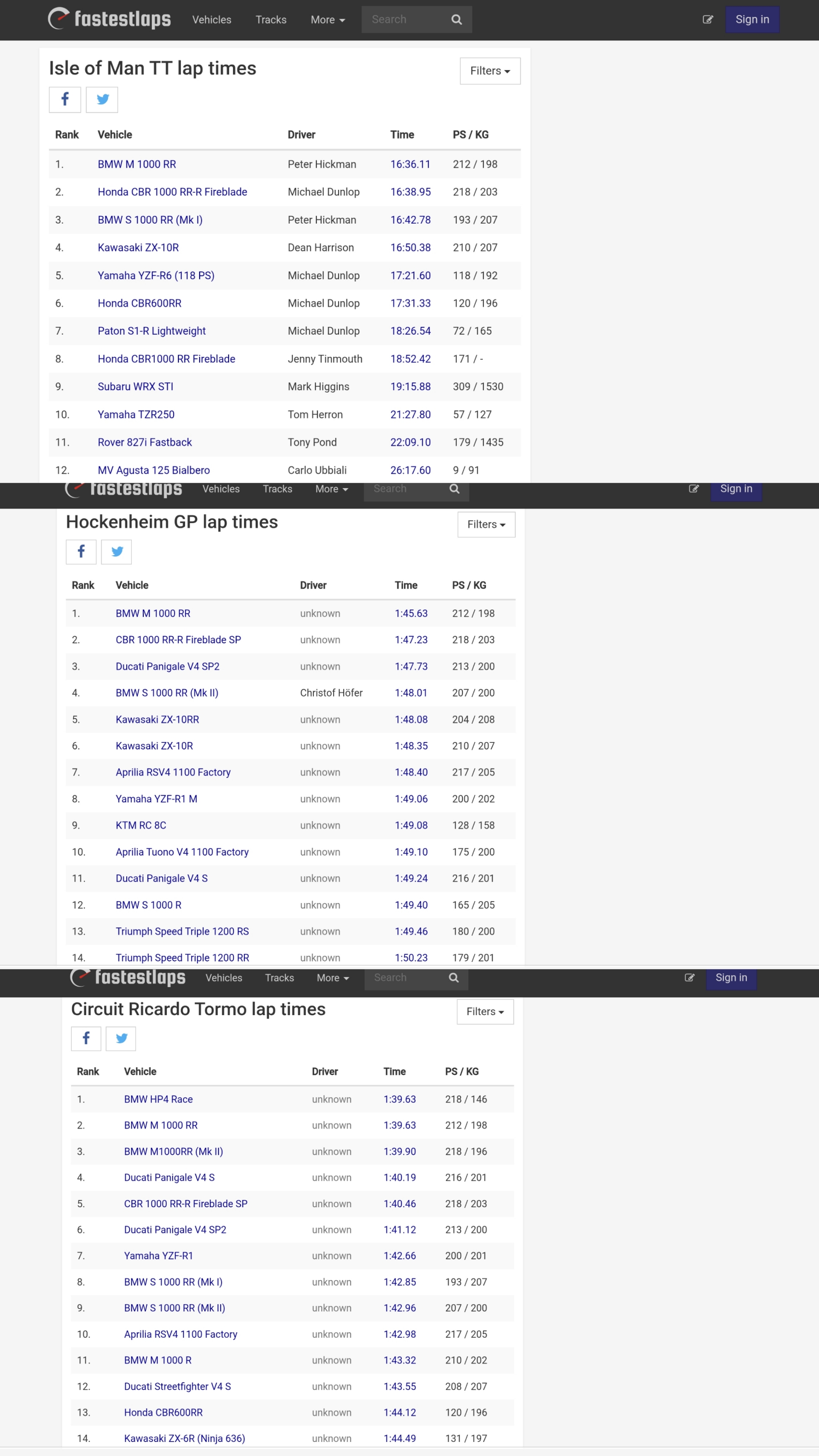Viewport: 819px width, 1456px height.
Task: Click the top Sign in button
Action: coord(752,20)
